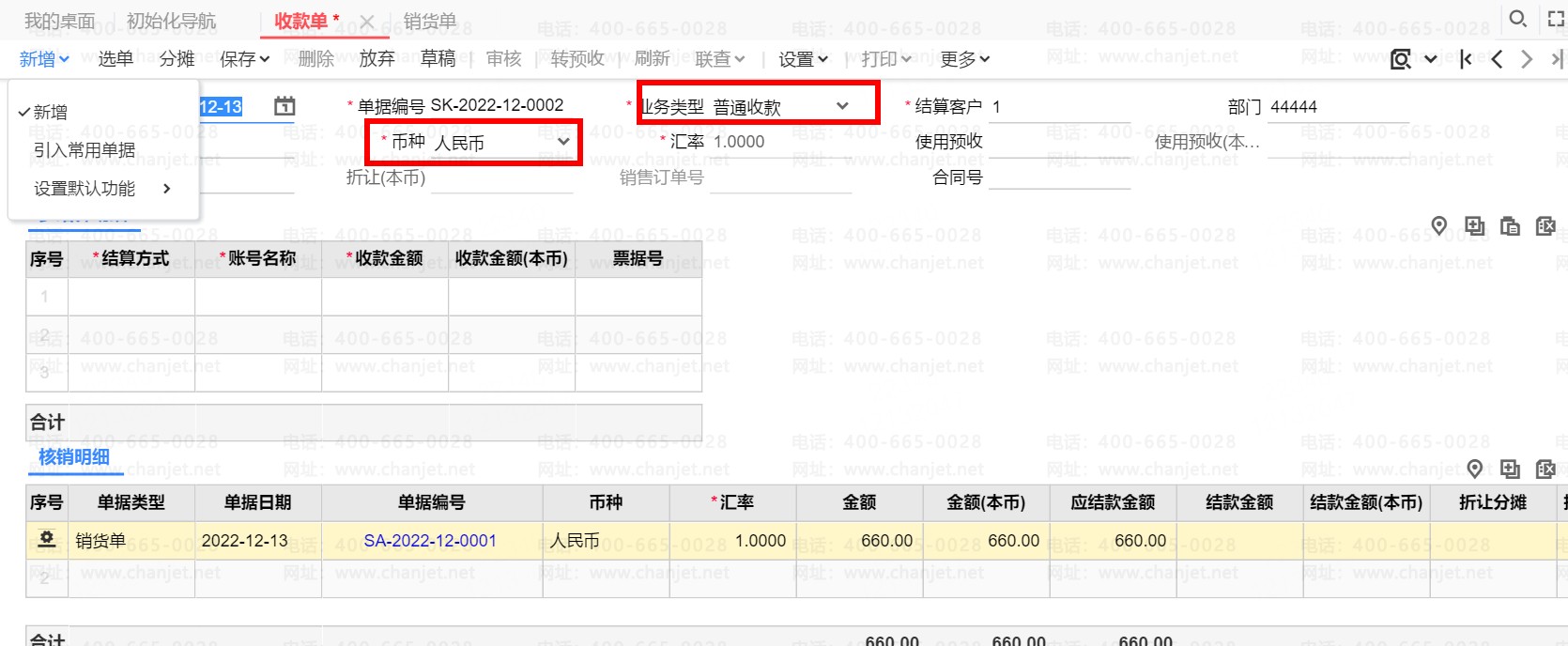
Task: Click the 刷新 toolbar button
Action: (652, 59)
